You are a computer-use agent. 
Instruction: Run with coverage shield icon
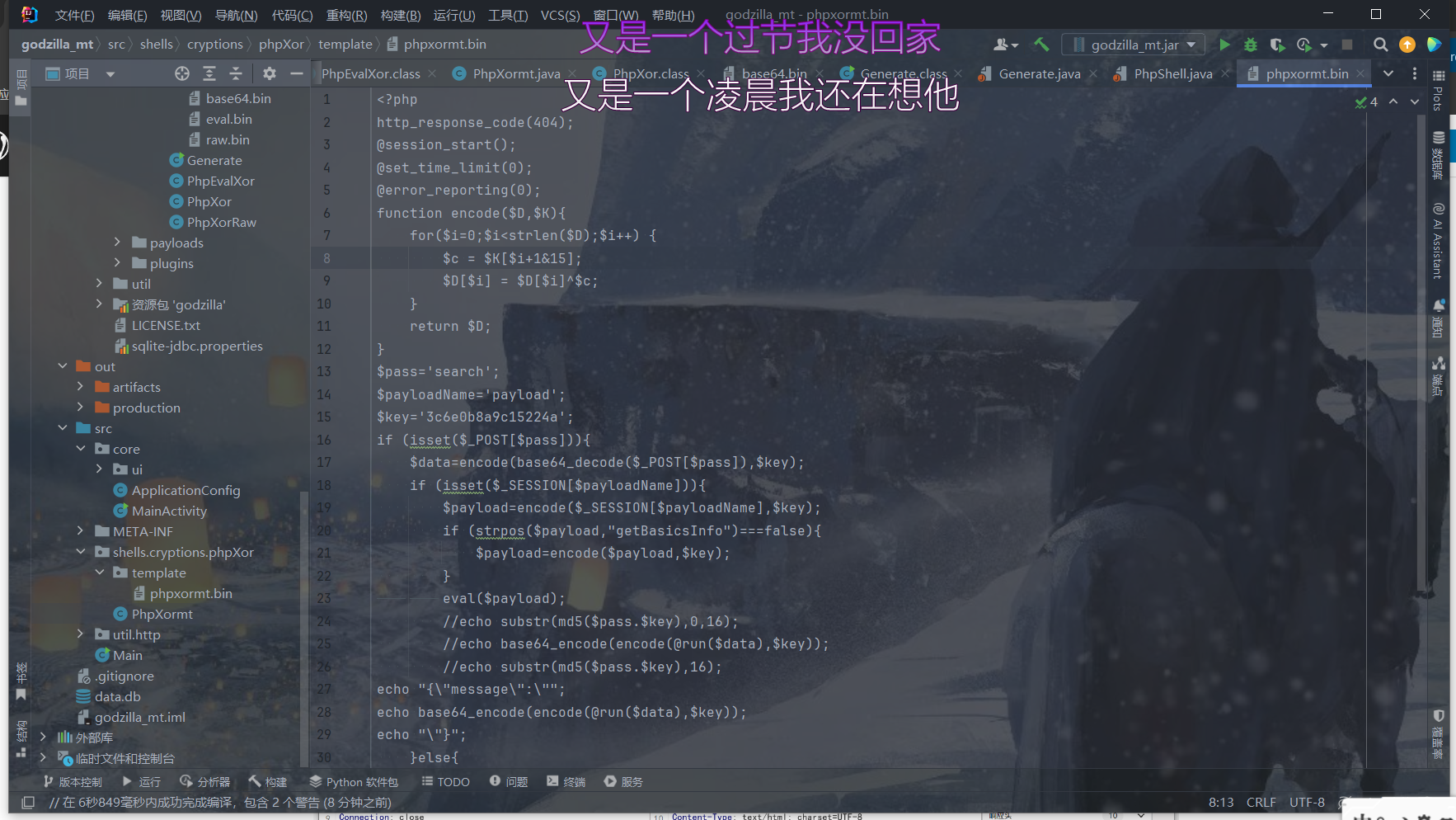(x=1277, y=45)
